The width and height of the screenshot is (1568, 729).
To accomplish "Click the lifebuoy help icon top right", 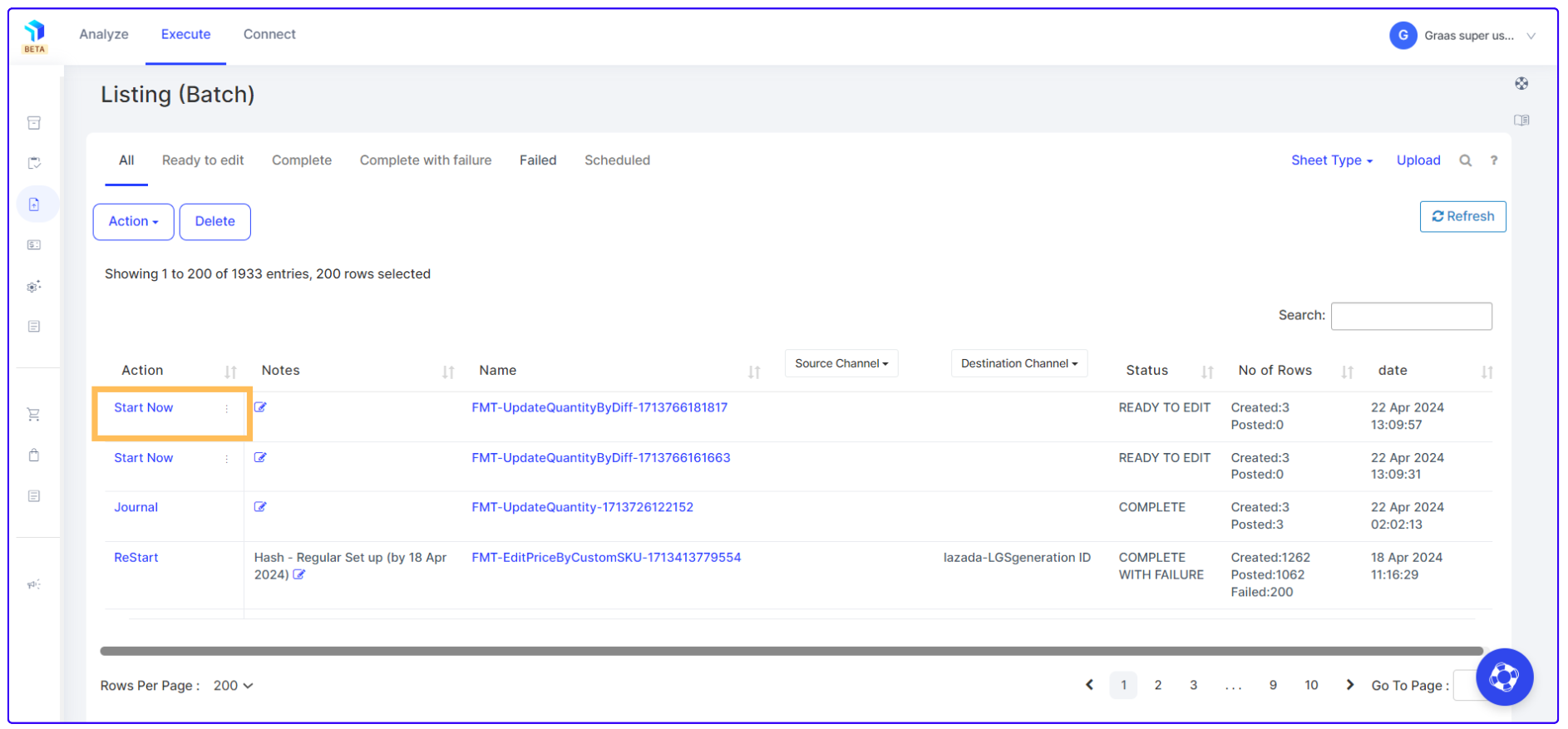I will (x=1521, y=83).
